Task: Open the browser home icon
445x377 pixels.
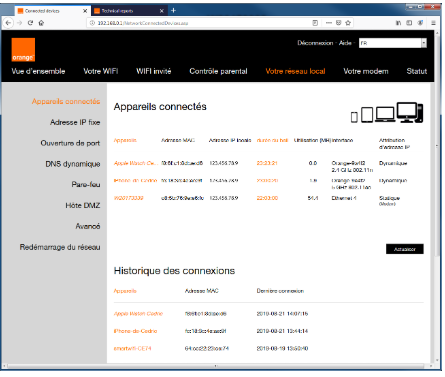Action: click(41, 23)
